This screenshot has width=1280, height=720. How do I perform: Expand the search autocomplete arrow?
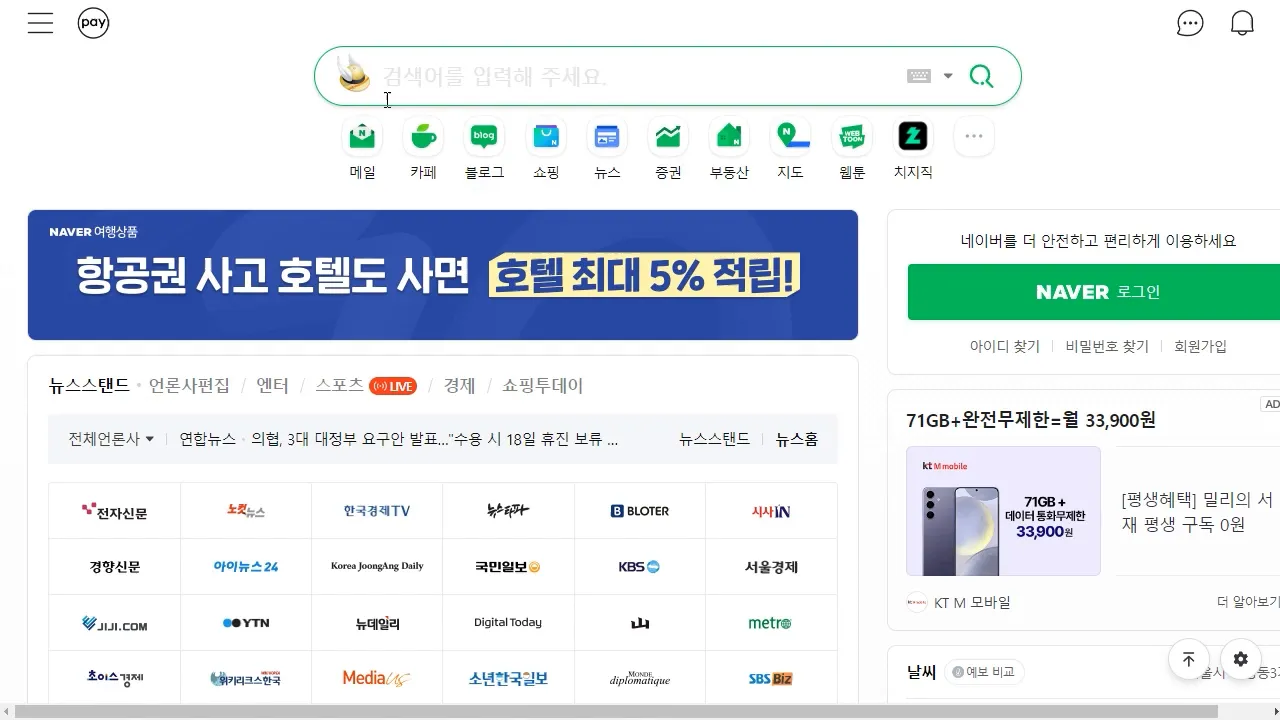click(948, 76)
